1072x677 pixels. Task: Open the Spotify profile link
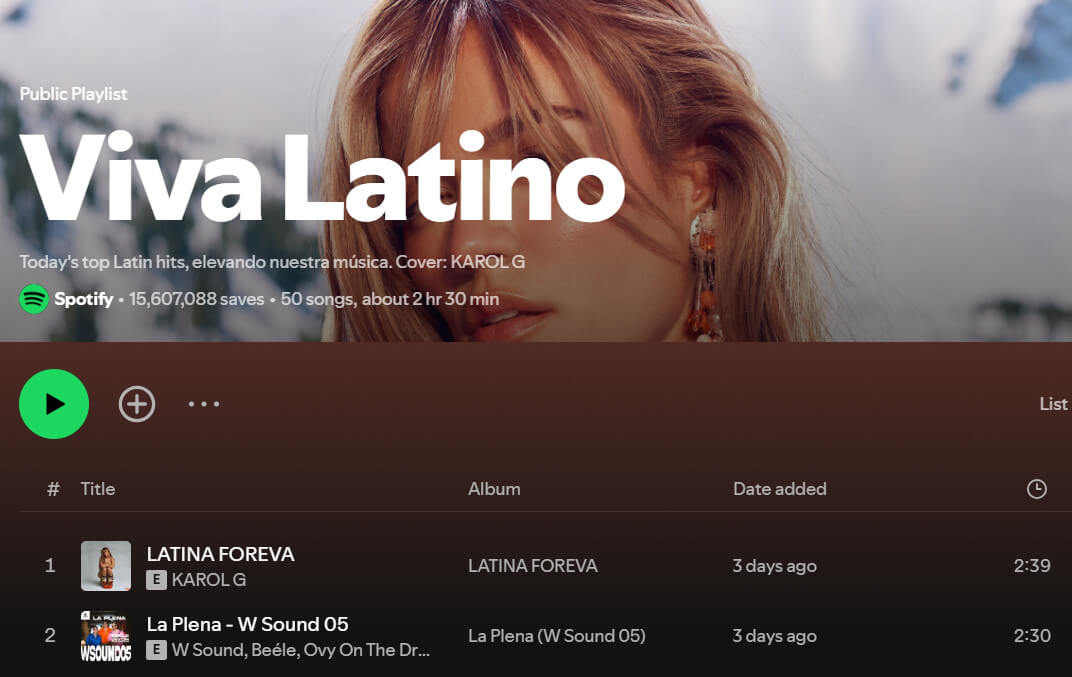[x=83, y=299]
